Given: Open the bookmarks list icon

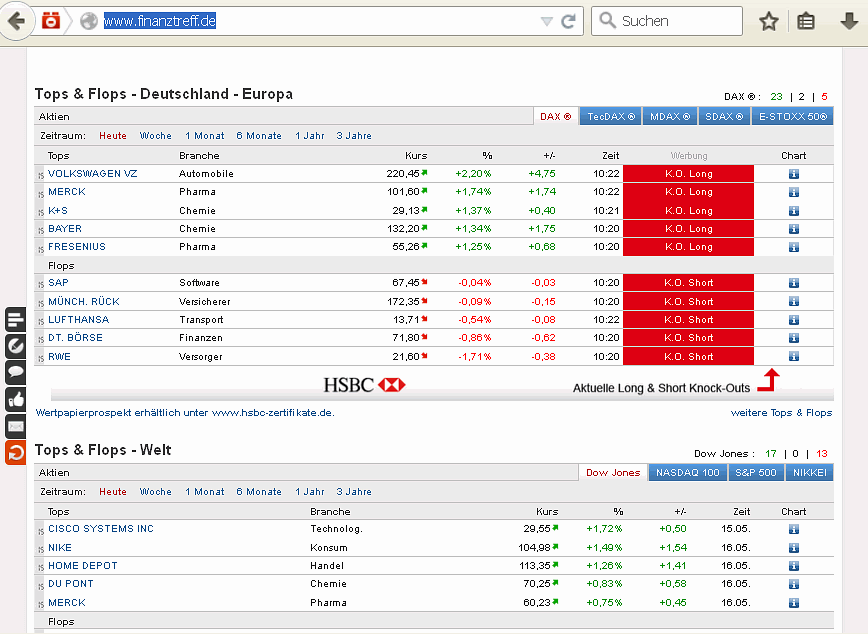Looking at the screenshot, I should (805, 22).
